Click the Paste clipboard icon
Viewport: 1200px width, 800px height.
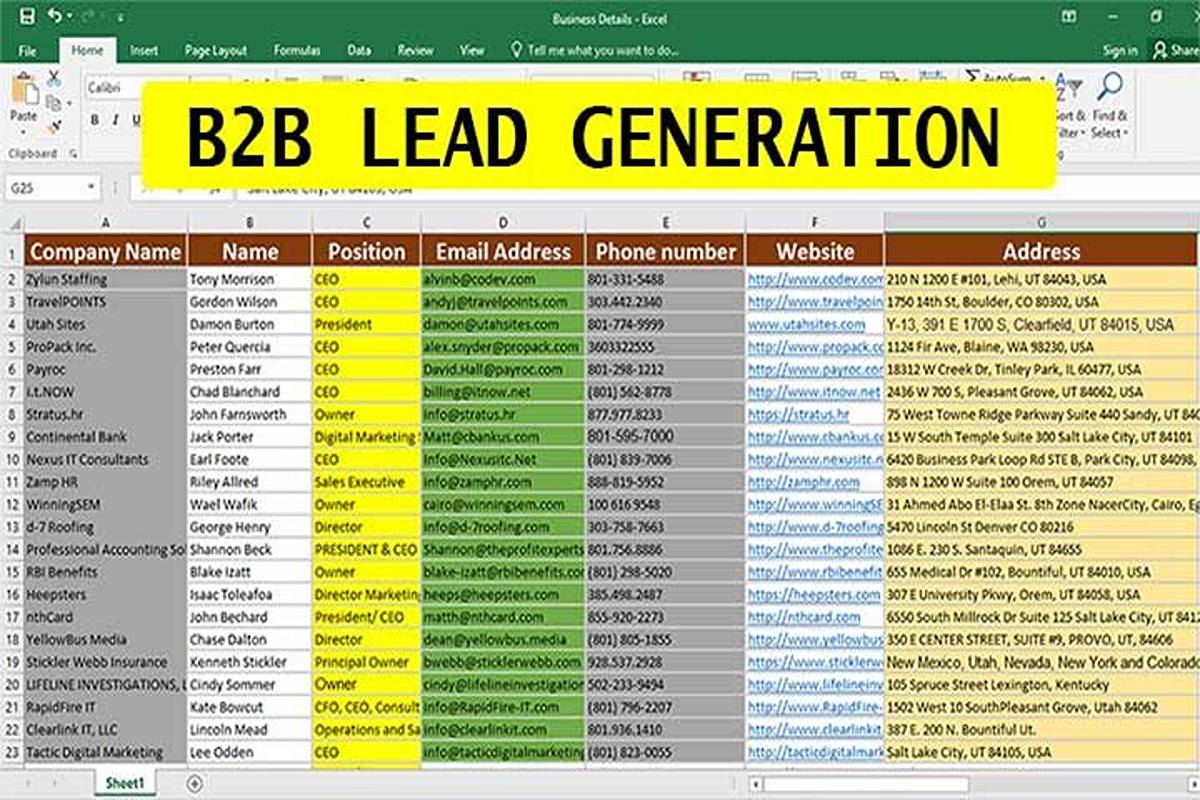click(24, 96)
